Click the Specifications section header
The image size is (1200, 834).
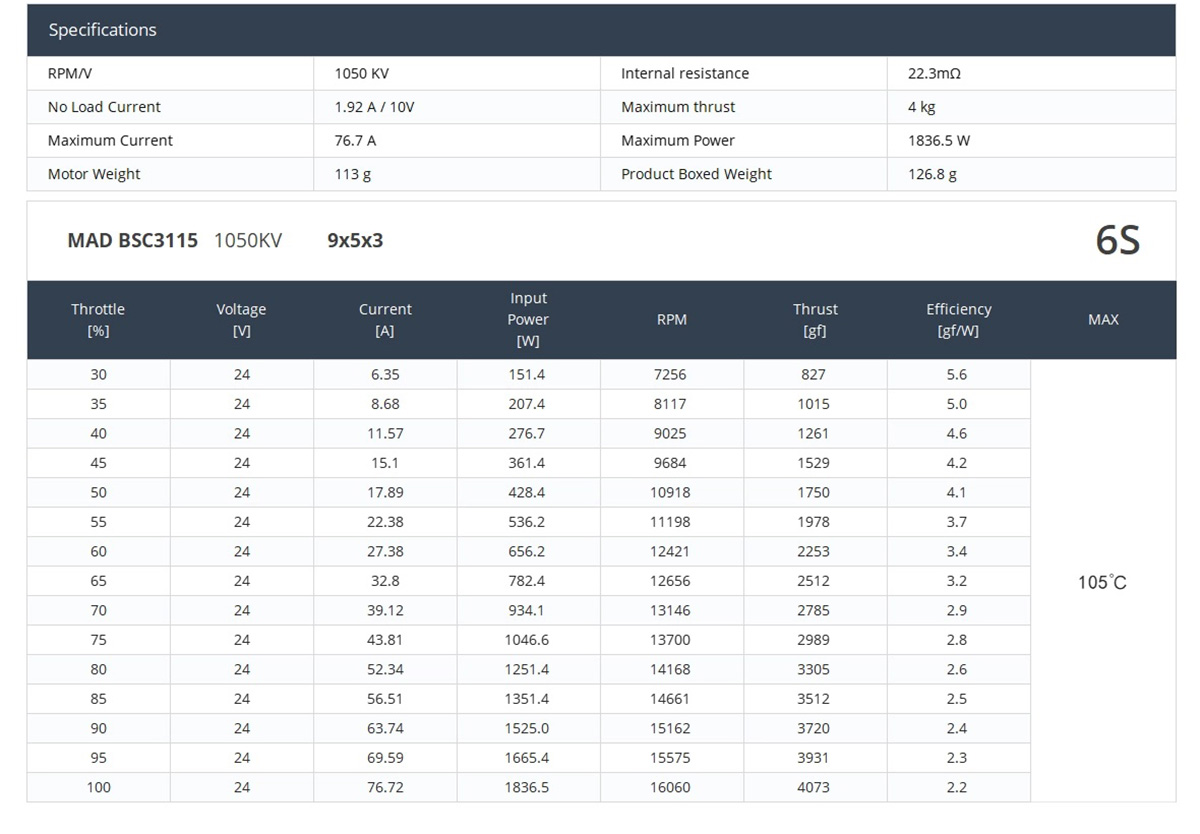pos(103,30)
